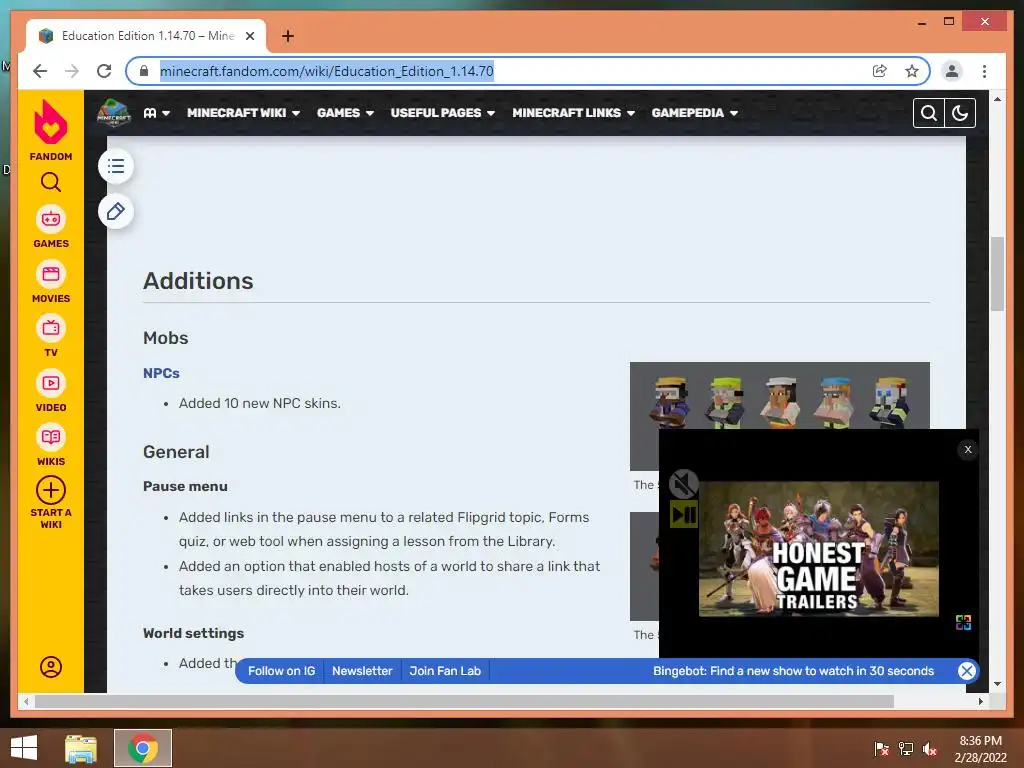
Task: Toggle play/pause on the video
Action: 684,515
